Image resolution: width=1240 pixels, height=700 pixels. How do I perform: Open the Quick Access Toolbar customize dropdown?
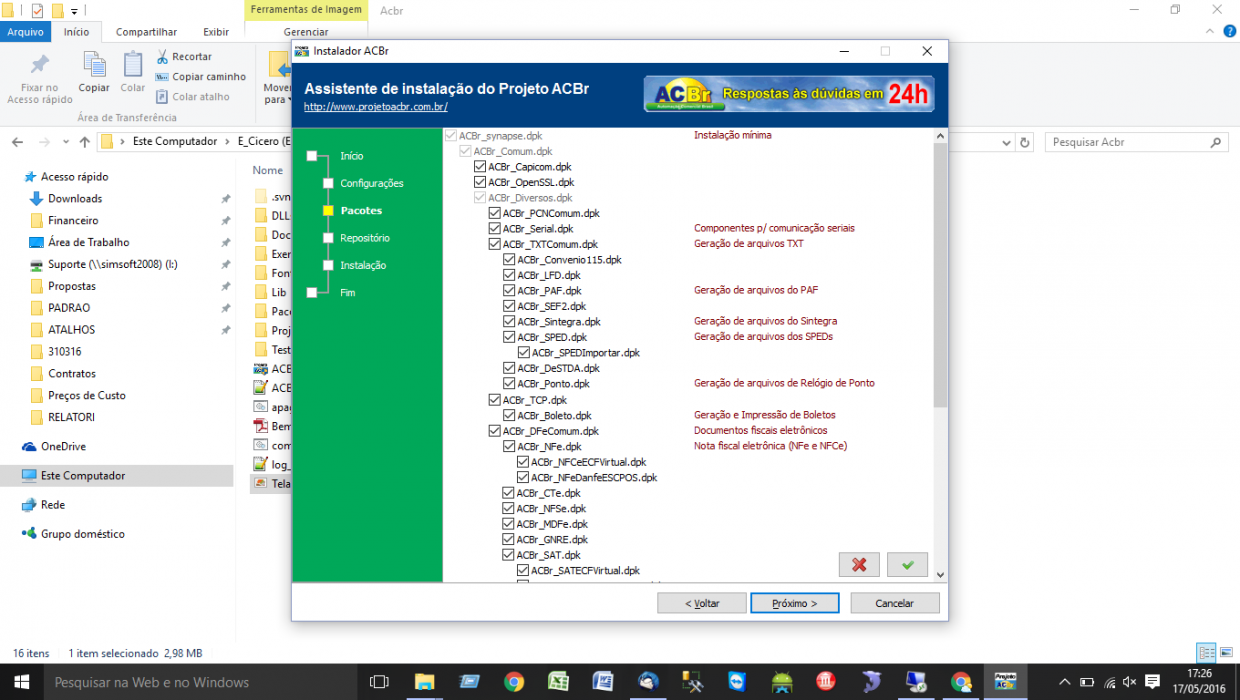point(74,11)
